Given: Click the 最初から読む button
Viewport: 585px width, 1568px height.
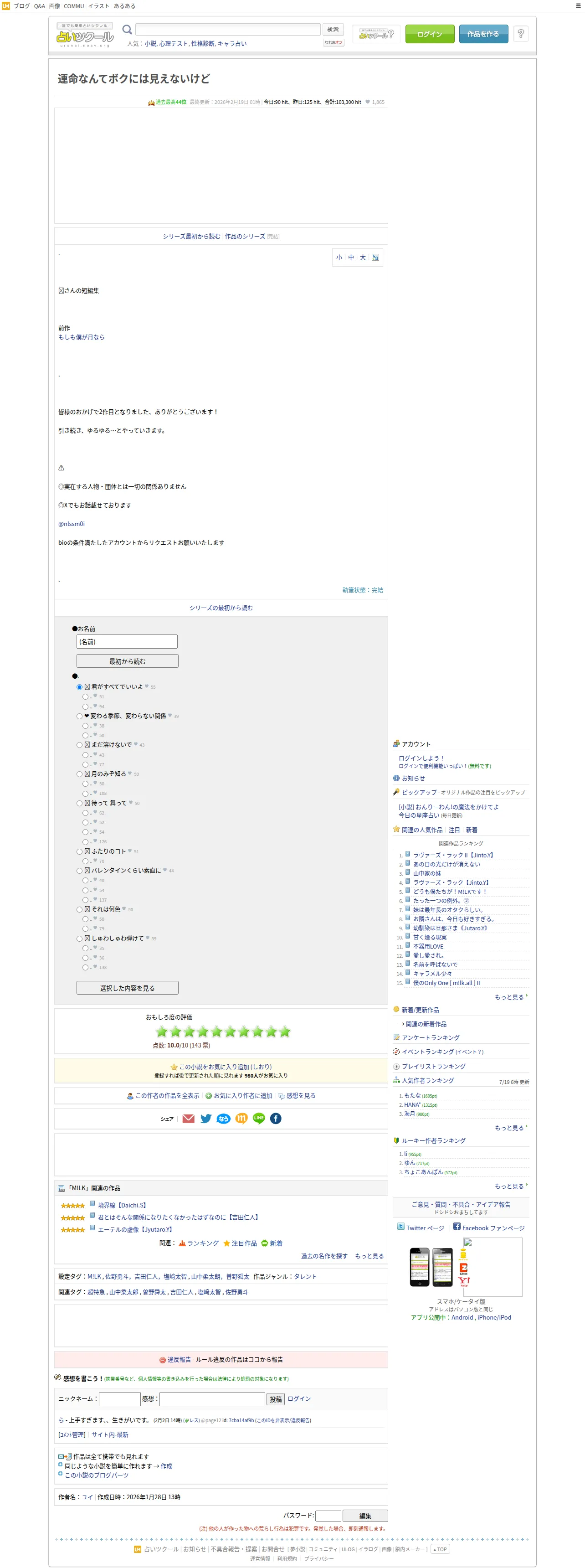Looking at the screenshot, I should 127,661.
